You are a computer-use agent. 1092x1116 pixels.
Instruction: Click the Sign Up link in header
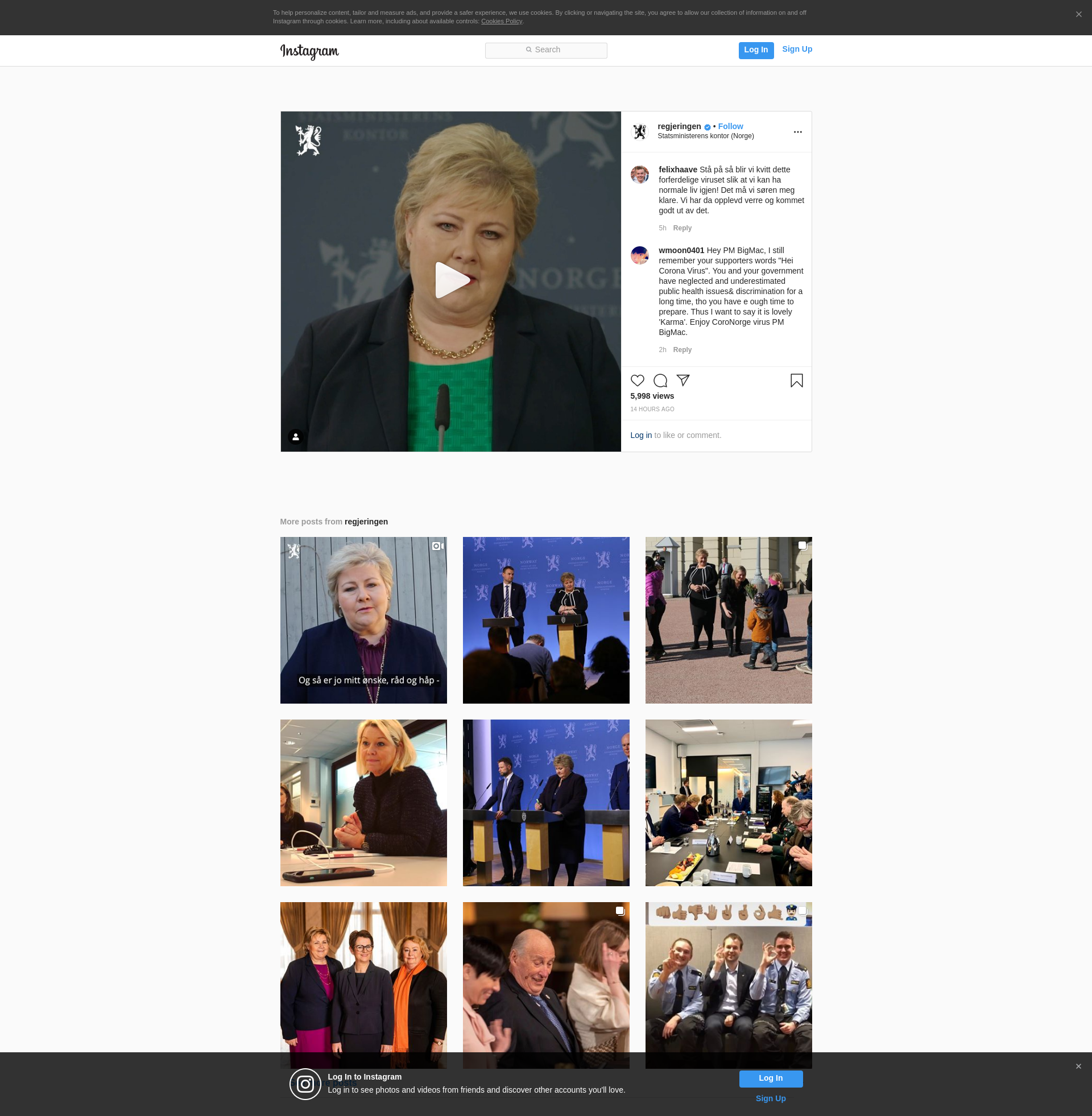pos(797,49)
